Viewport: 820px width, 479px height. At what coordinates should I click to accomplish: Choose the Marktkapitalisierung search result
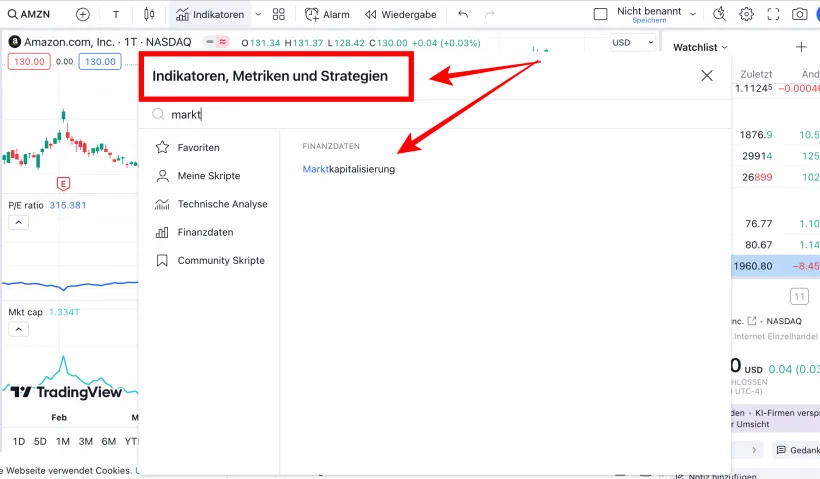[349, 169]
